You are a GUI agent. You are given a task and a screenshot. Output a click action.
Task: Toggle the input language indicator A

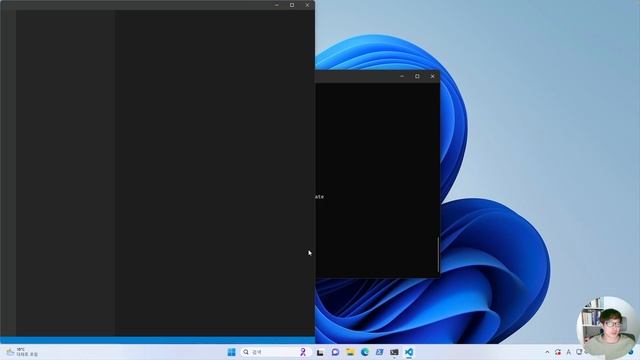569,352
